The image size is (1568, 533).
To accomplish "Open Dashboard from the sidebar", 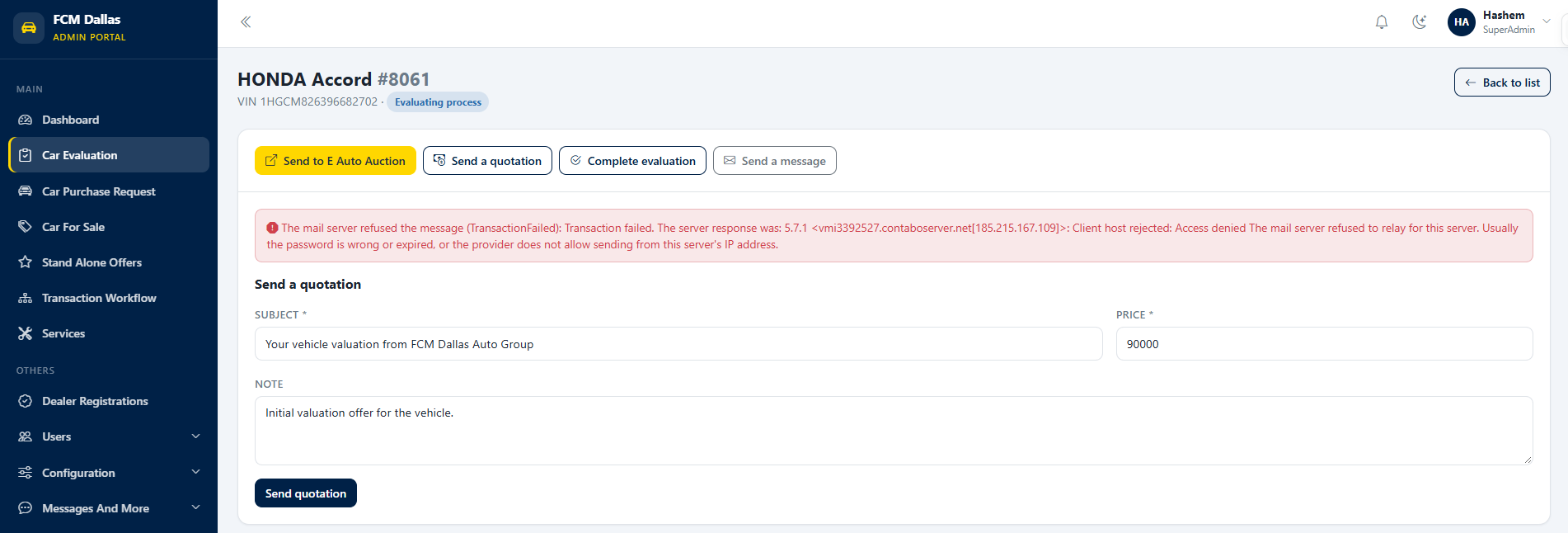I will tap(109, 120).
